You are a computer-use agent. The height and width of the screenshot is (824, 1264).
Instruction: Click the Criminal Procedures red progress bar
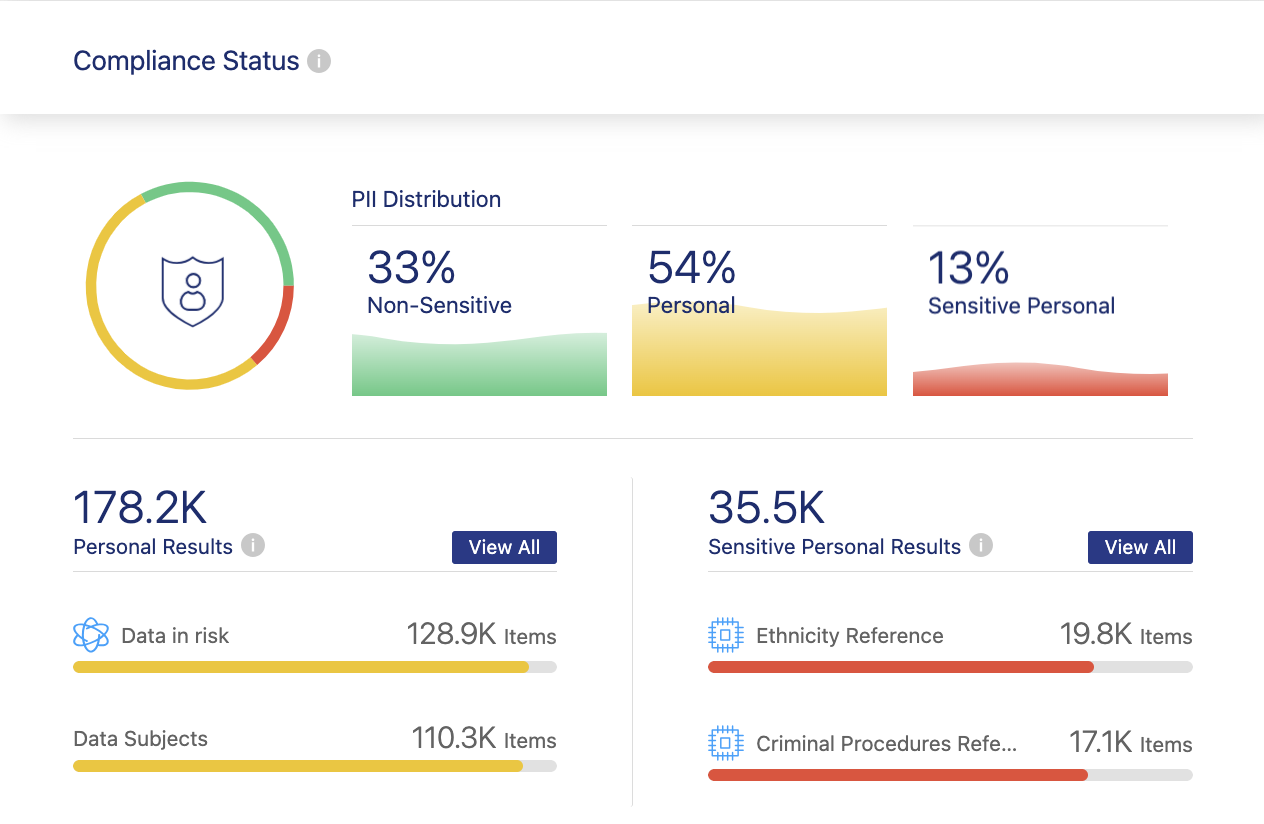coord(949,775)
